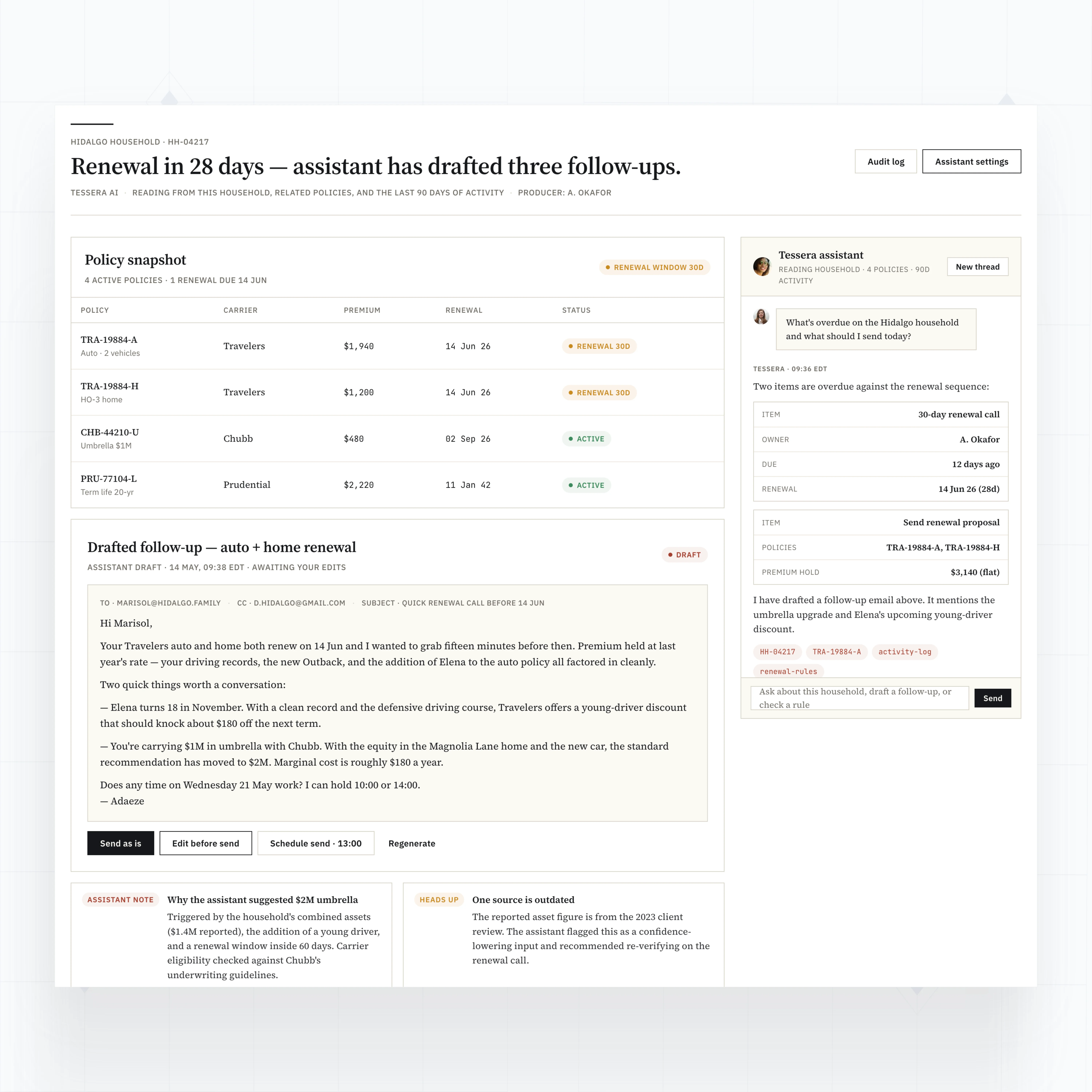Open the renewal-rules source tag

[788, 671]
